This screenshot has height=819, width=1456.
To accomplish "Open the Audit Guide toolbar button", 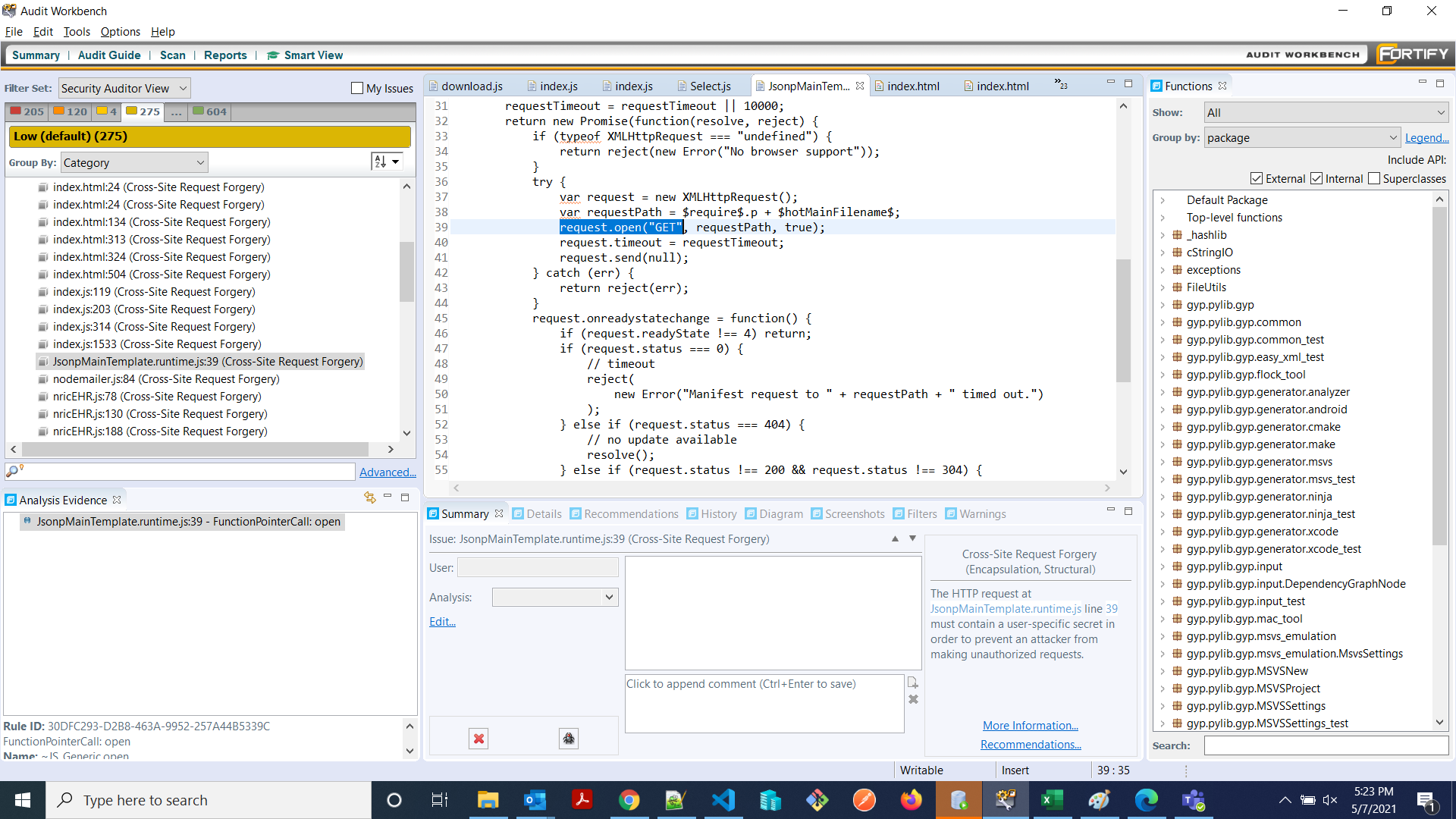I will tap(109, 55).
